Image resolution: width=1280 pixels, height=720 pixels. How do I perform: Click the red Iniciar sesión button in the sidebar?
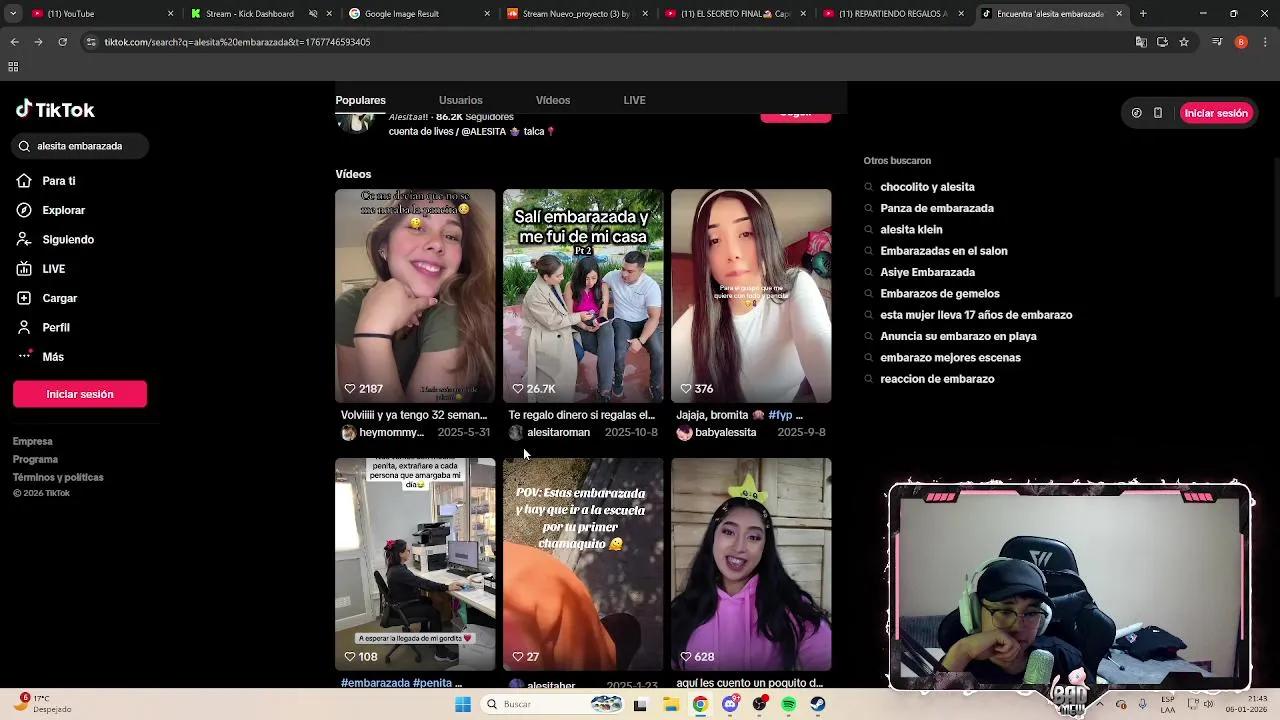pos(80,394)
